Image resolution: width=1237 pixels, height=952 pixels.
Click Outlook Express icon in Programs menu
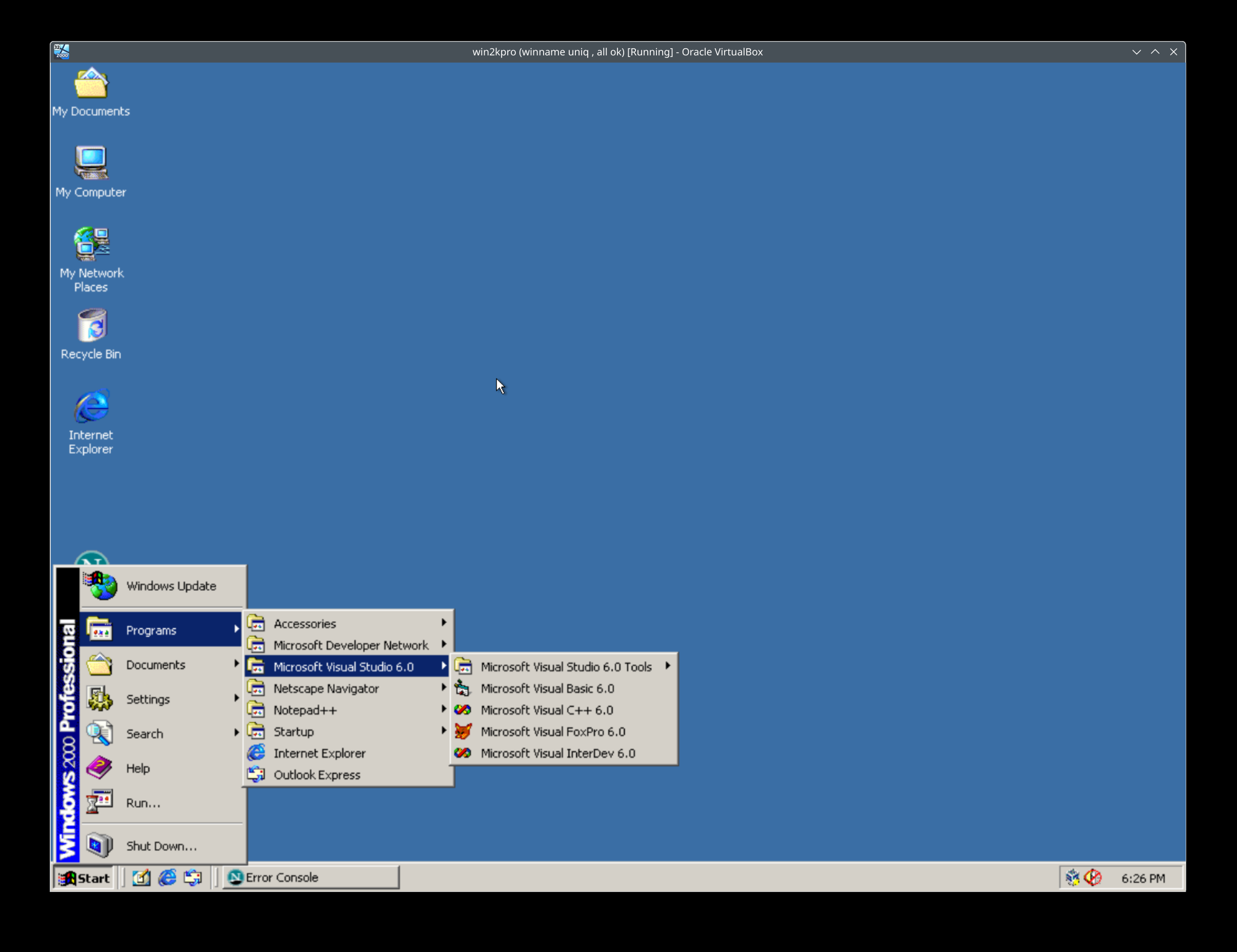click(x=256, y=774)
